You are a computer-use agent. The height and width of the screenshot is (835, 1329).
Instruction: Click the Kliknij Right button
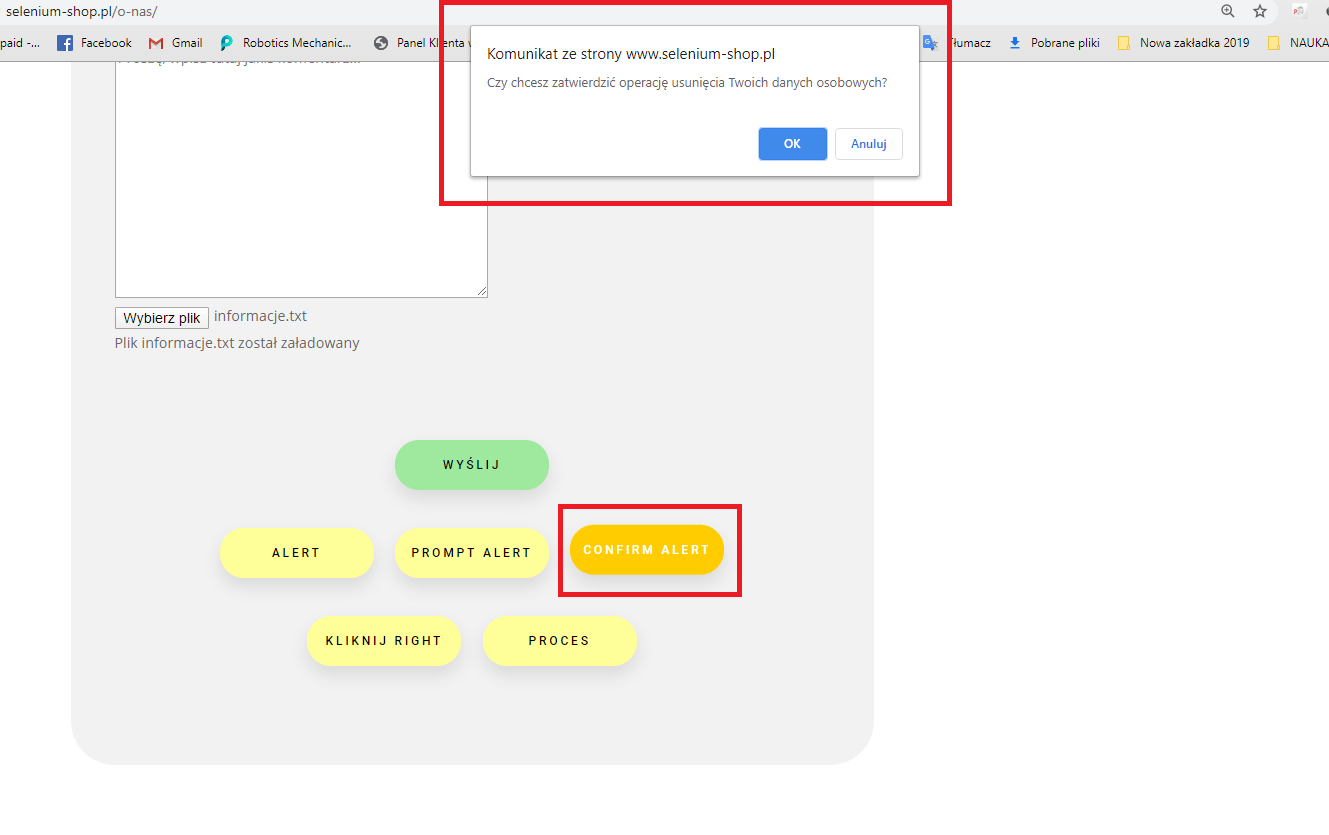pyautogui.click(x=383, y=641)
